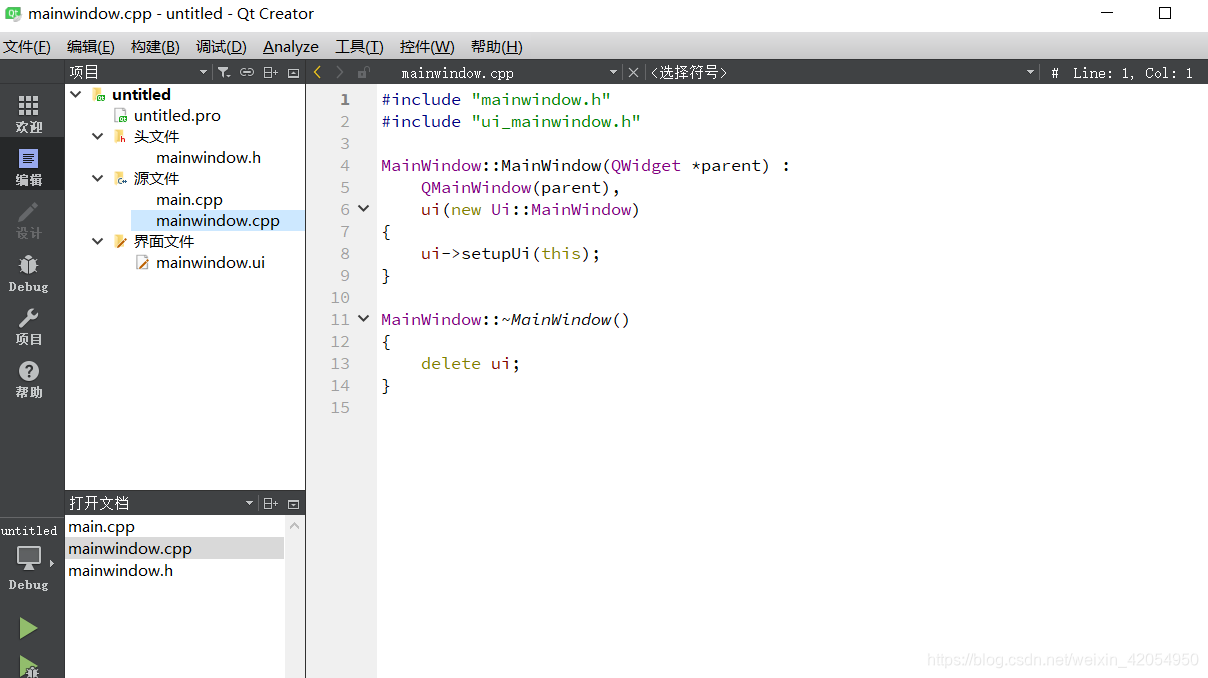Fold the destructor block at line 11
1208x678 pixels.
point(364,319)
